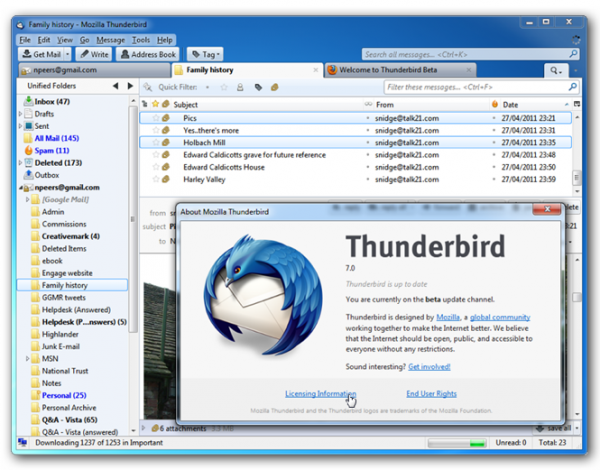
Task: Toggle the tags quick filter
Action: point(258,87)
